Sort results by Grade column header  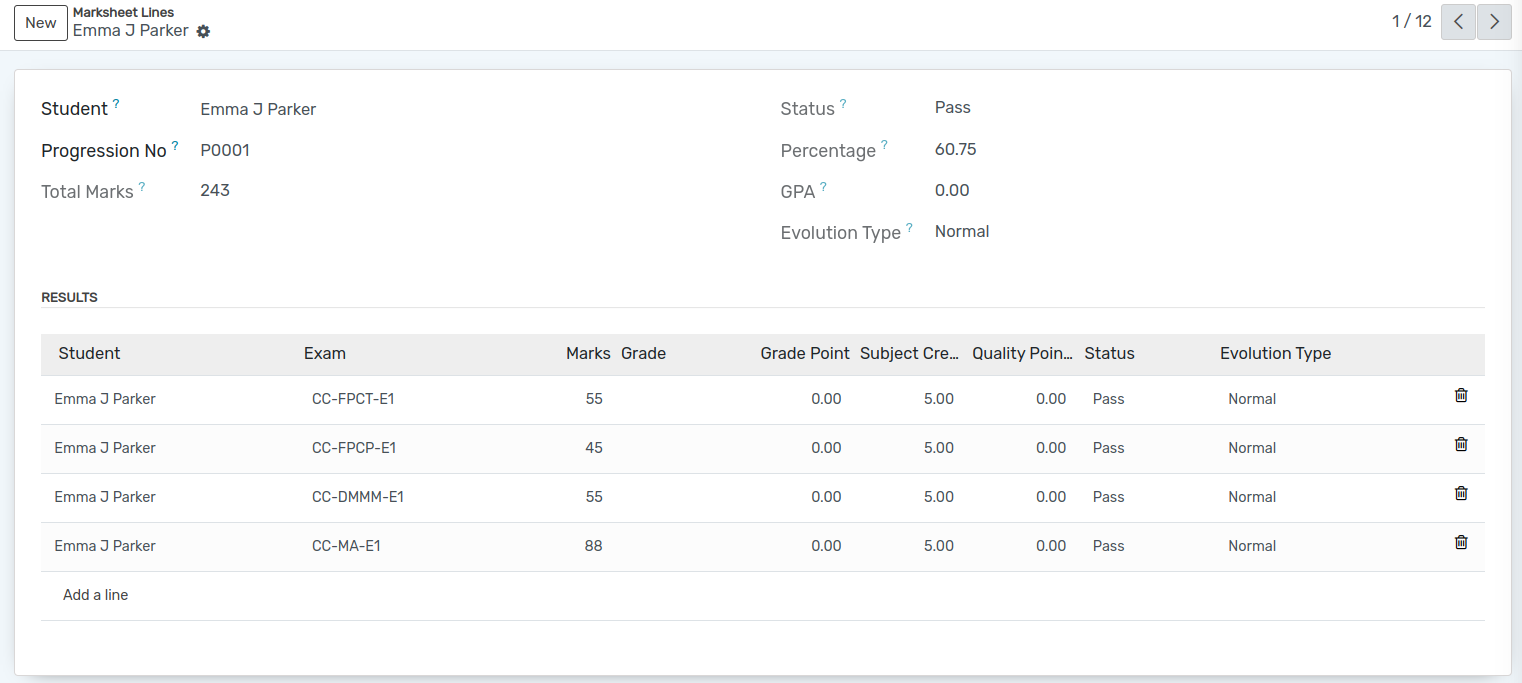[x=643, y=353]
